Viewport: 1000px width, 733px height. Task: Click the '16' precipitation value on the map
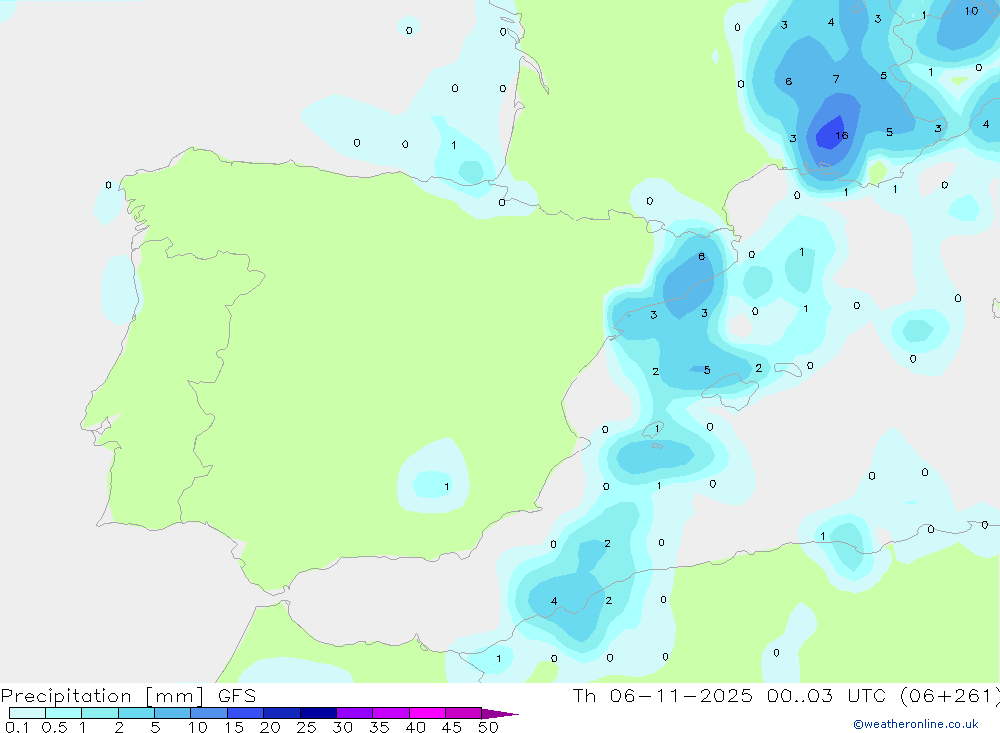point(842,135)
